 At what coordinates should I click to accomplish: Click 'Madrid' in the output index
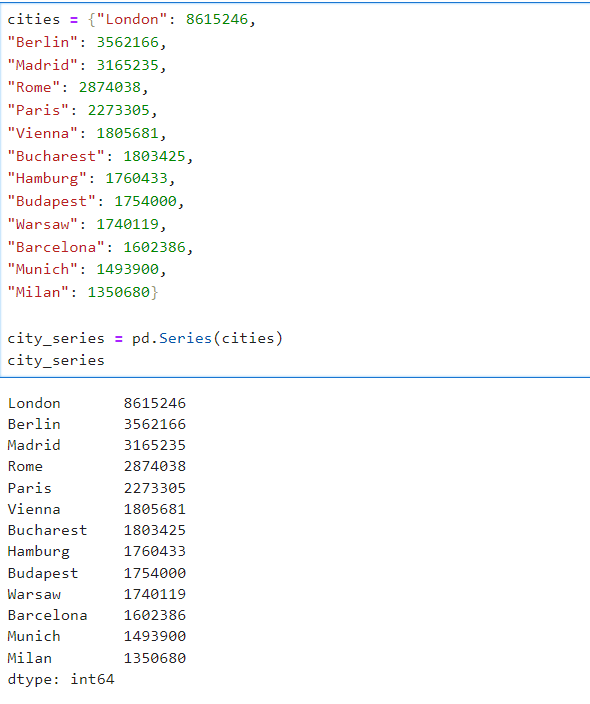coord(34,445)
